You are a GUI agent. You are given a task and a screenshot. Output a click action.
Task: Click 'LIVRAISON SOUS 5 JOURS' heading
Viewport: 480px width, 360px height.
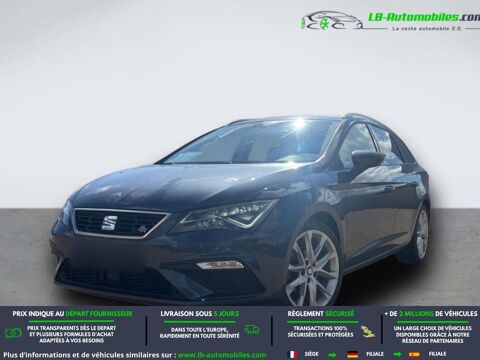pyautogui.click(x=200, y=314)
